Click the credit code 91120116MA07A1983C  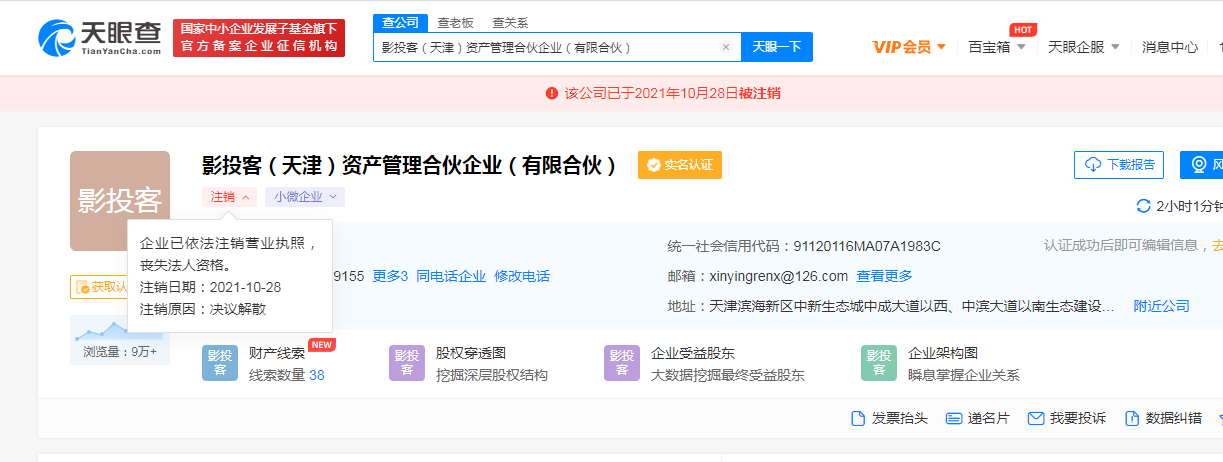[867, 246]
